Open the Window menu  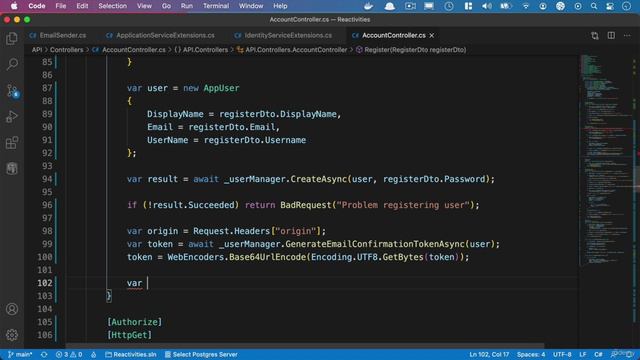click(x=251, y=6)
